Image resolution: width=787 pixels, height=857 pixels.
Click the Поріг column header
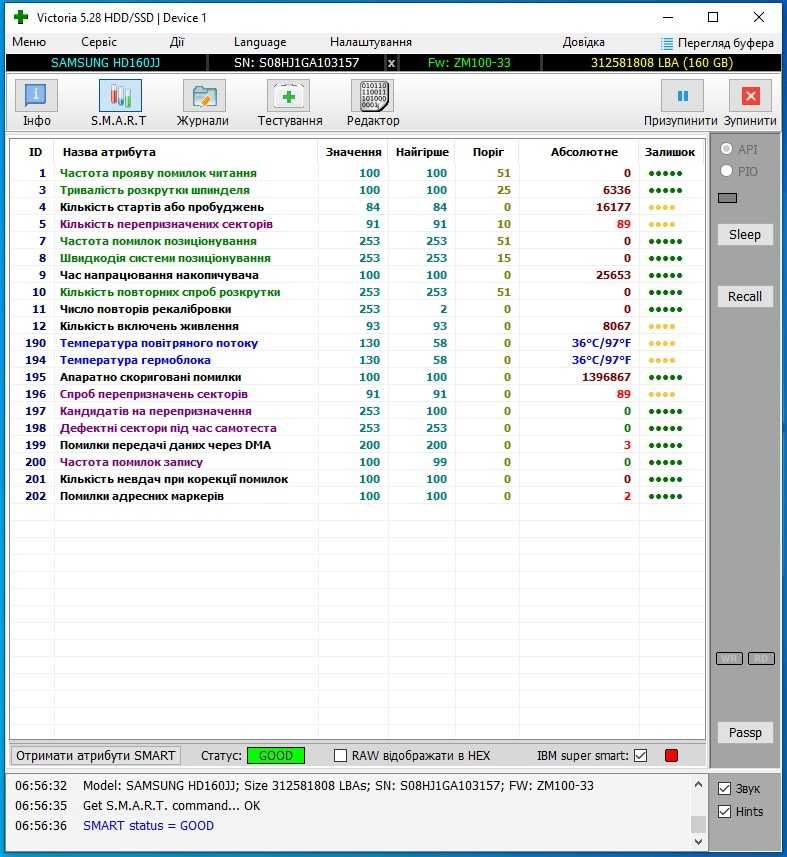click(x=488, y=152)
